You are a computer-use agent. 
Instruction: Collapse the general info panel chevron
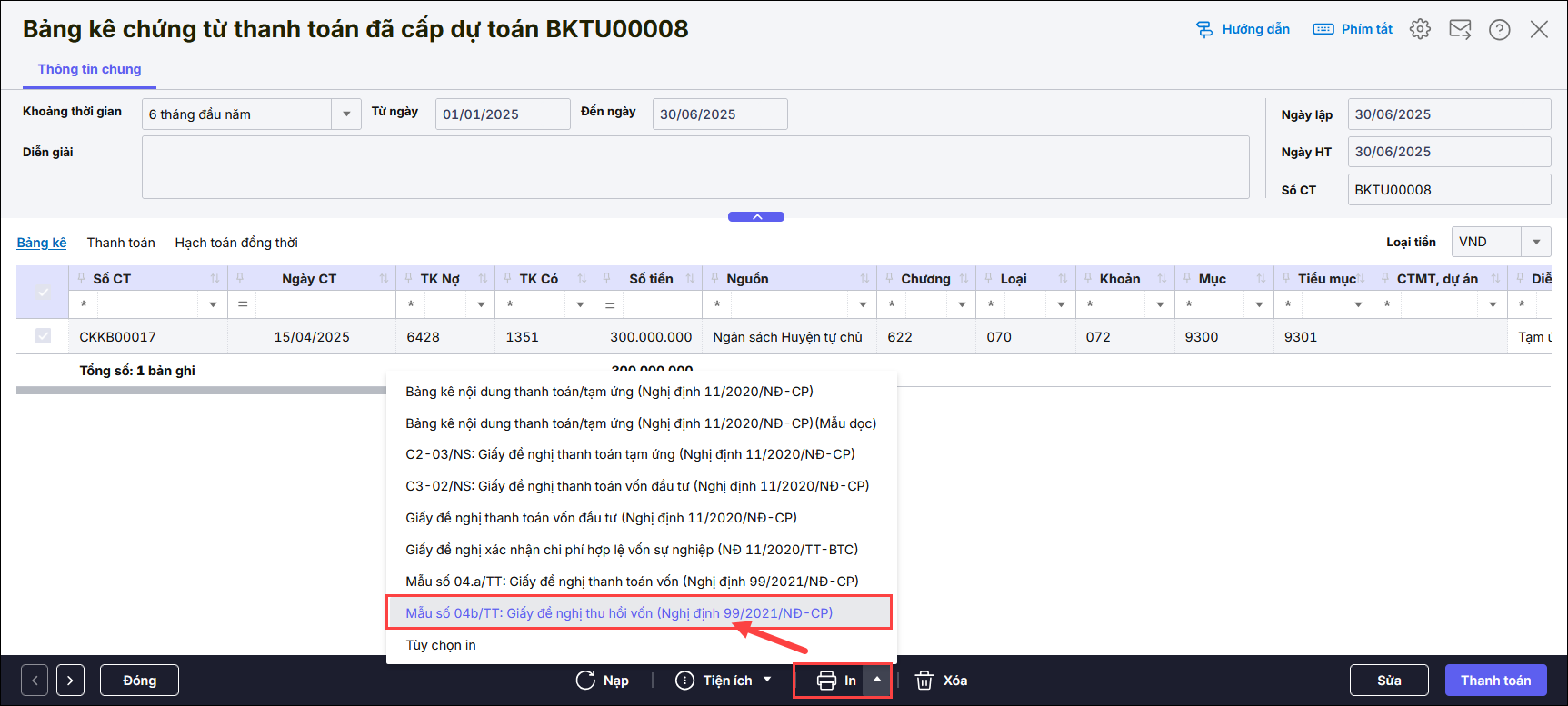click(756, 216)
